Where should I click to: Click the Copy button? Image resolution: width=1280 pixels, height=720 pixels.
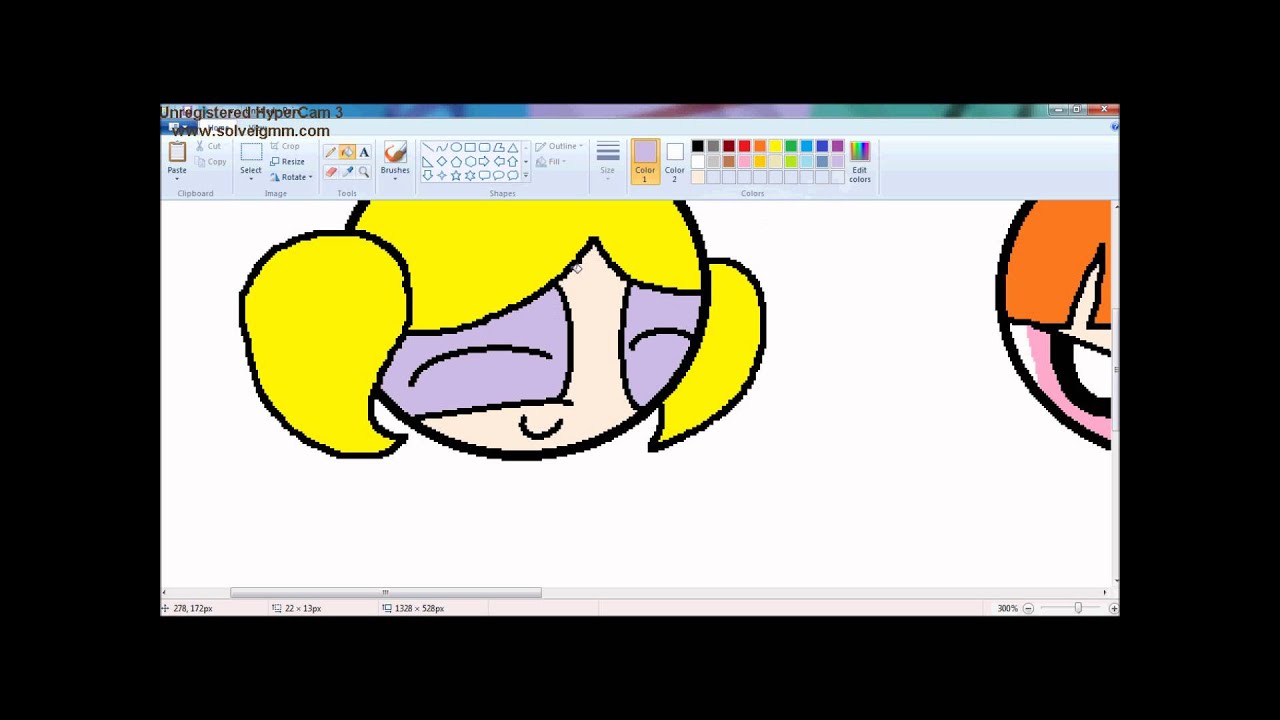pyautogui.click(x=211, y=162)
